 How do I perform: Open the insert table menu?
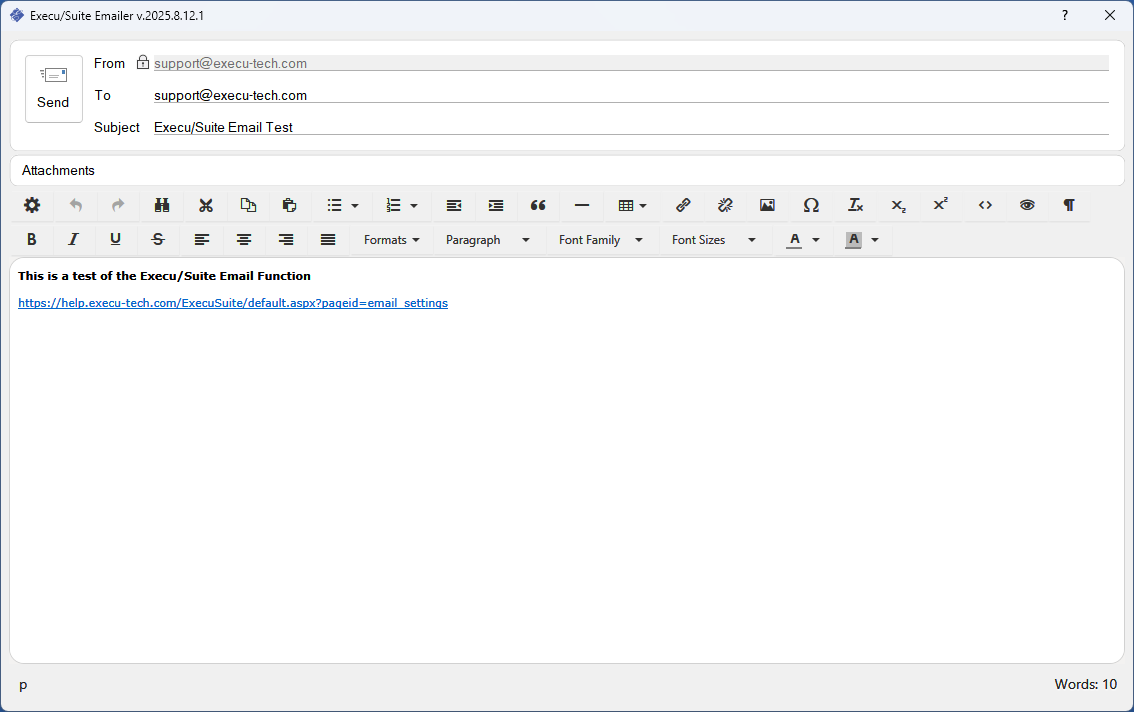(x=632, y=205)
